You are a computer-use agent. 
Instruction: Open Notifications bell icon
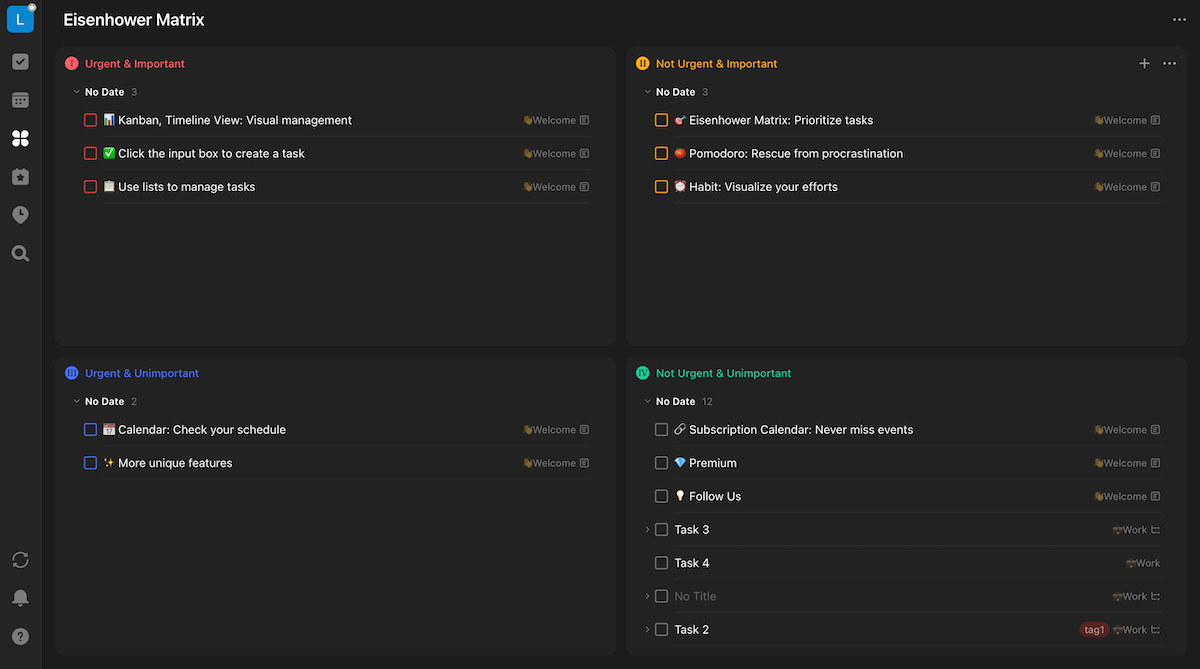20,598
